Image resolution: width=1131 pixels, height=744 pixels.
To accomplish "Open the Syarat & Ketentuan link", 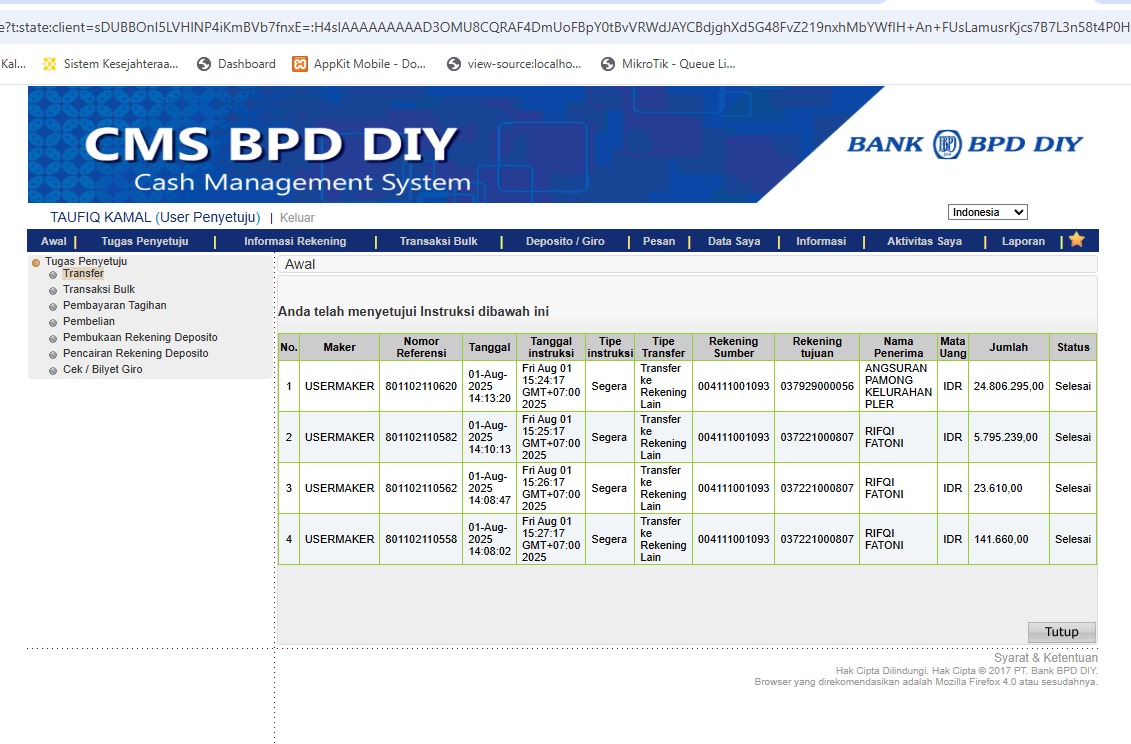I will [x=1046, y=657].
